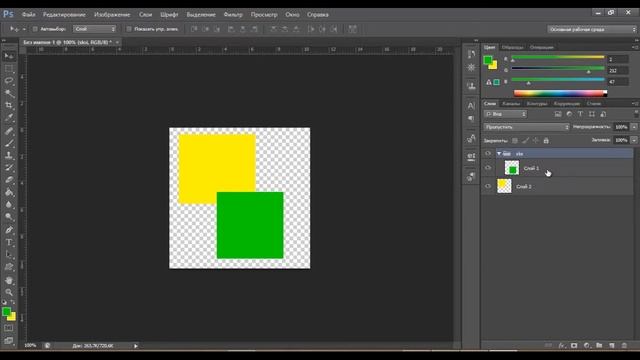Click the Слой 1 layer thumbnail
Image resolution: width=640 pixels, height=360 pixels.
pos(511,168)
